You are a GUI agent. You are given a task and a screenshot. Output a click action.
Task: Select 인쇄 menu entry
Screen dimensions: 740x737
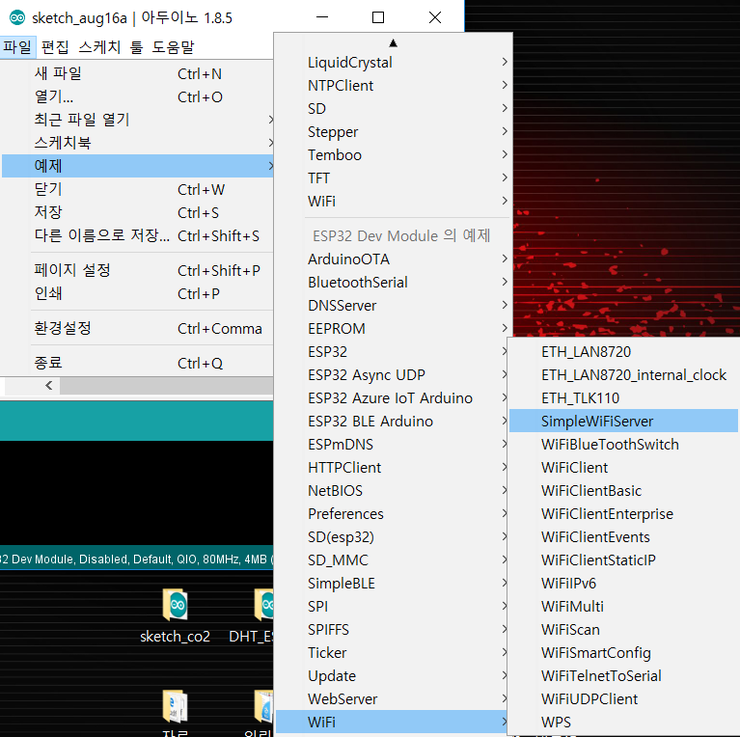pyautogui.click(x=138, y=293)
